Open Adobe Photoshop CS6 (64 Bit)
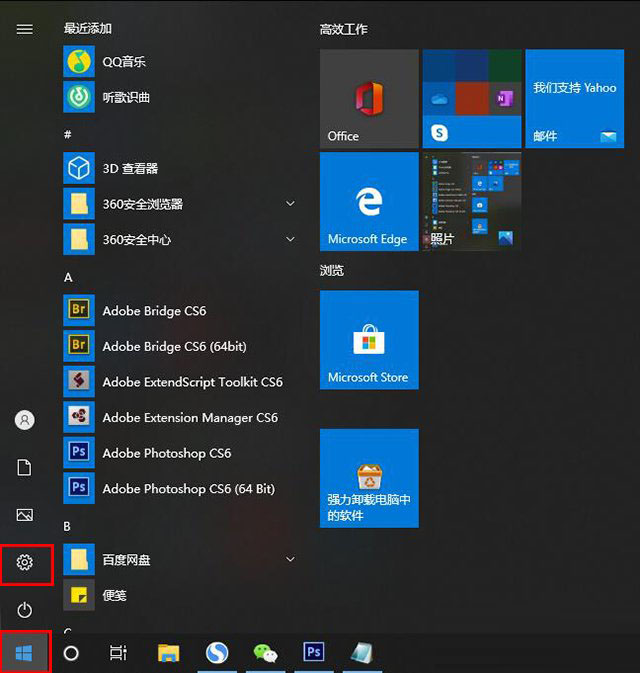The image size is (640, 673). (188, 489)
